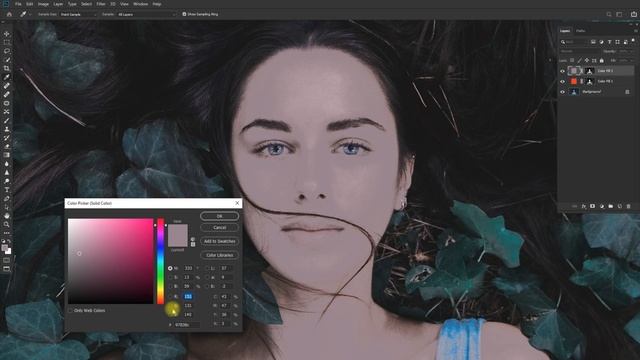Click the Home icon in the options bar
The image size is (640, 360).
9,14
